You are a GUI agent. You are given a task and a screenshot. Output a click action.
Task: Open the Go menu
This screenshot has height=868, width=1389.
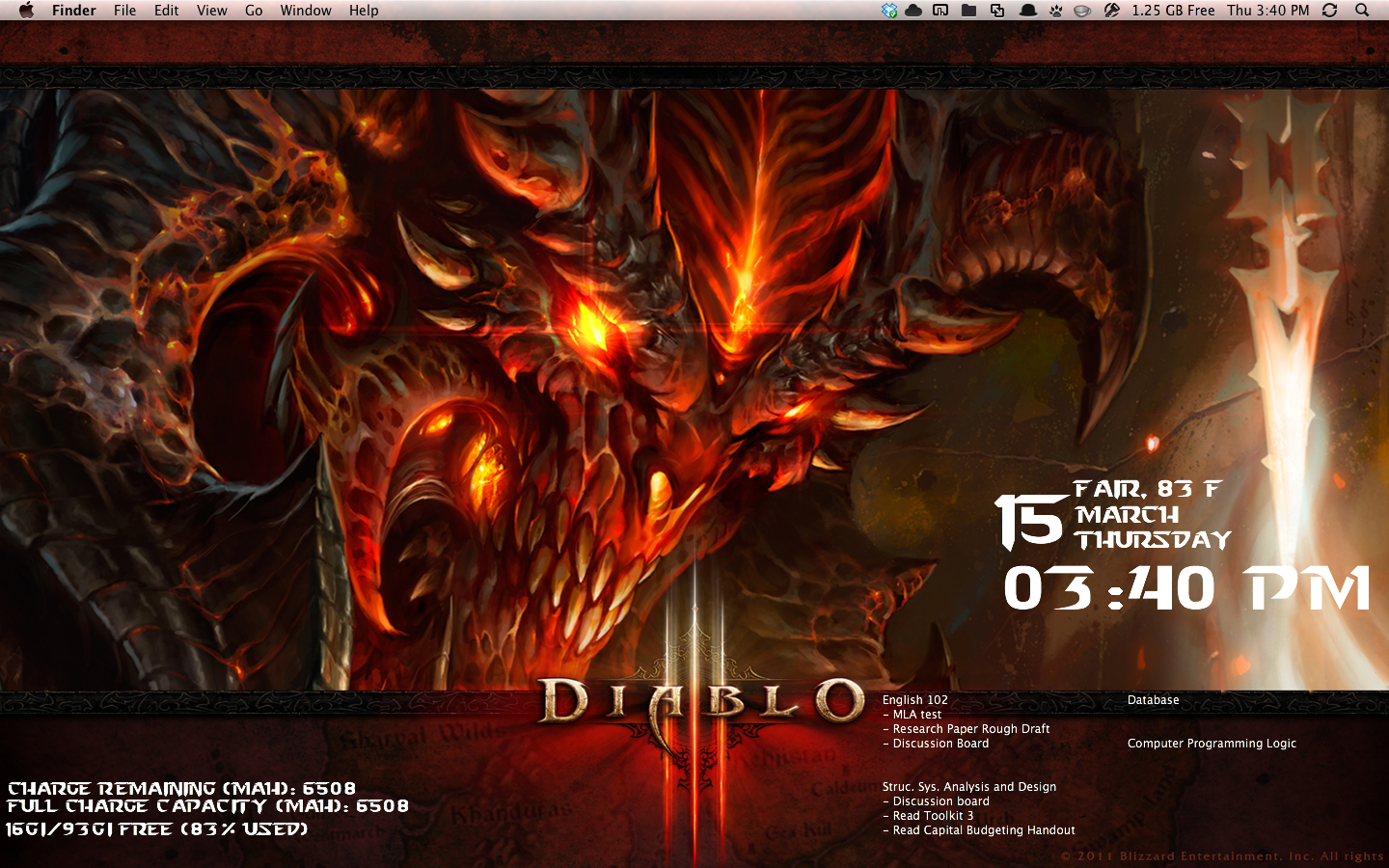(254, 11)
